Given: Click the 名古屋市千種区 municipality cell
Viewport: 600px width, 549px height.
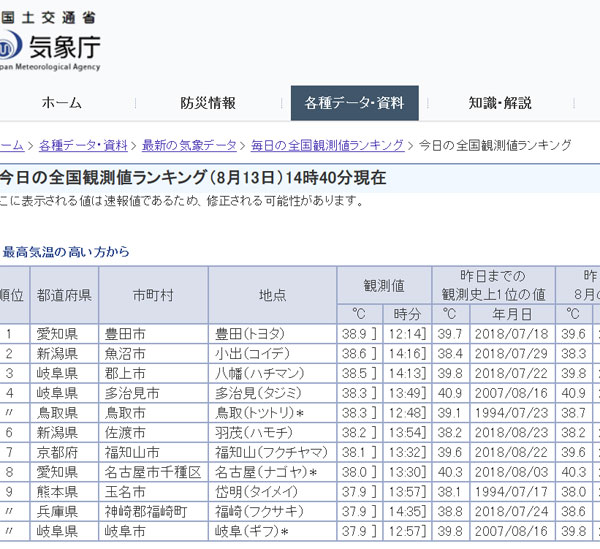Looking at the screenshot, I should click(153, 472).
